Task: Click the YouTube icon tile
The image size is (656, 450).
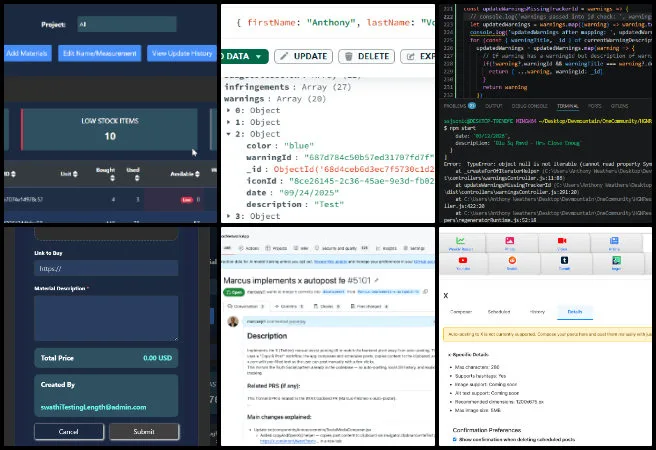Action: coord(463,260)
